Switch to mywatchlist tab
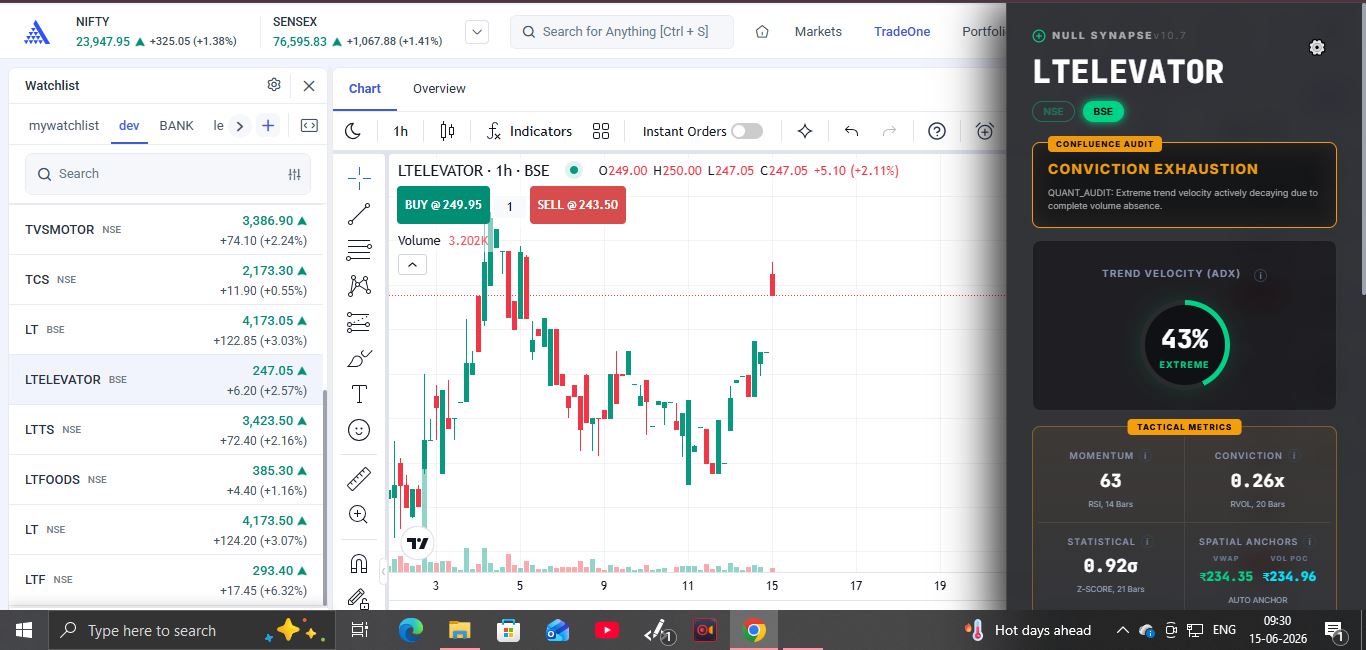 64,125
